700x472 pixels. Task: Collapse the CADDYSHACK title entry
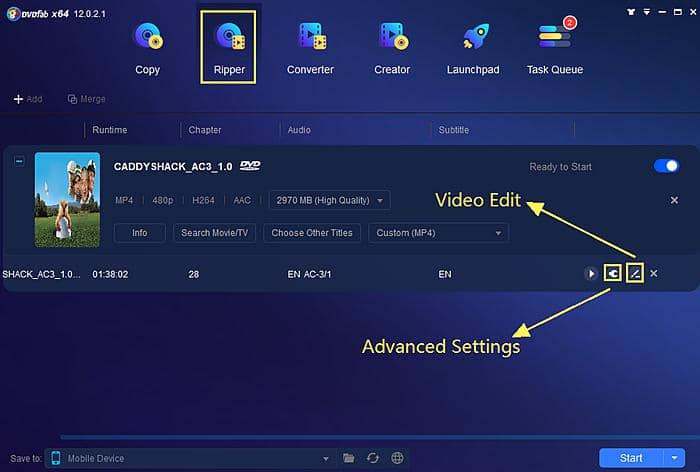[x=19, y=161]
